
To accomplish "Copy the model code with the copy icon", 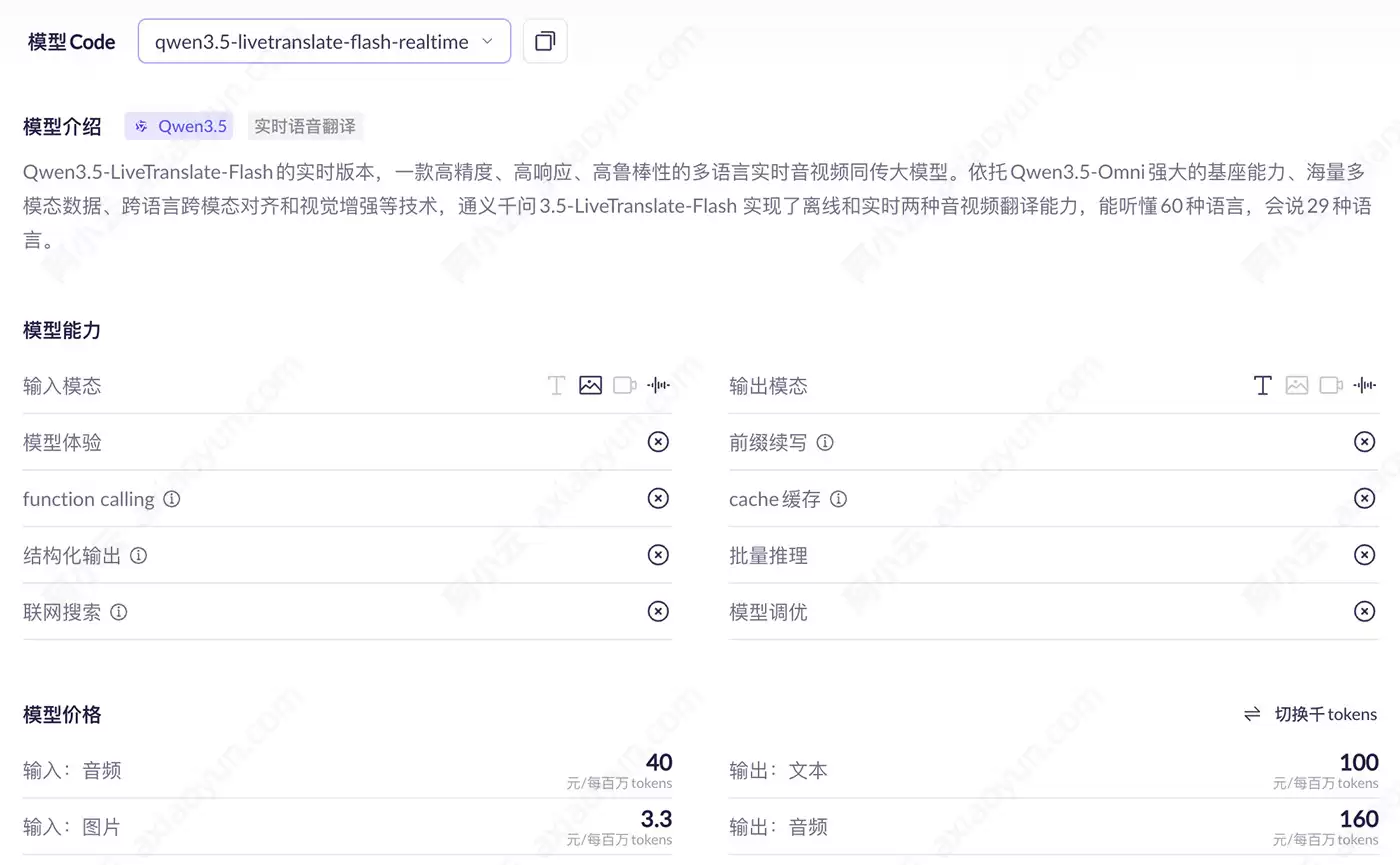I will 545,41.
